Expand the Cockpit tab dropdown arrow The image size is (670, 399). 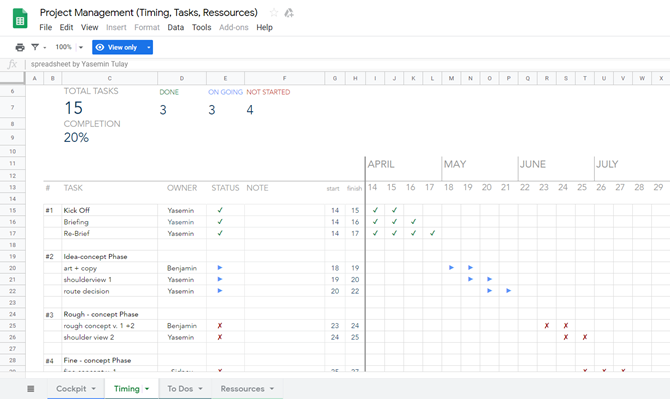(94, 389)
